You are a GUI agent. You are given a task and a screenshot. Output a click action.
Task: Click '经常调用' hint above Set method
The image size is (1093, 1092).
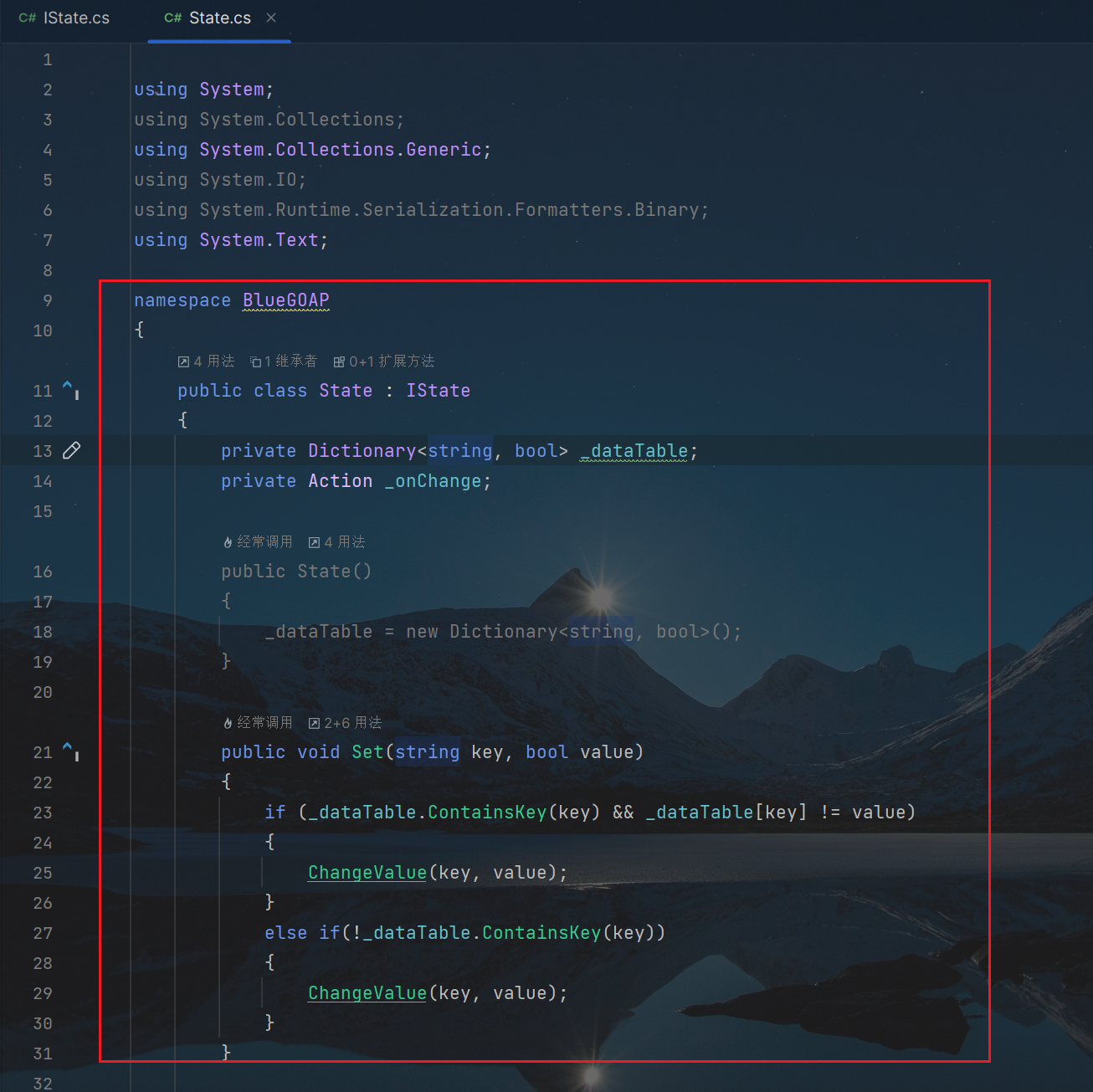(x=258, y=722)
